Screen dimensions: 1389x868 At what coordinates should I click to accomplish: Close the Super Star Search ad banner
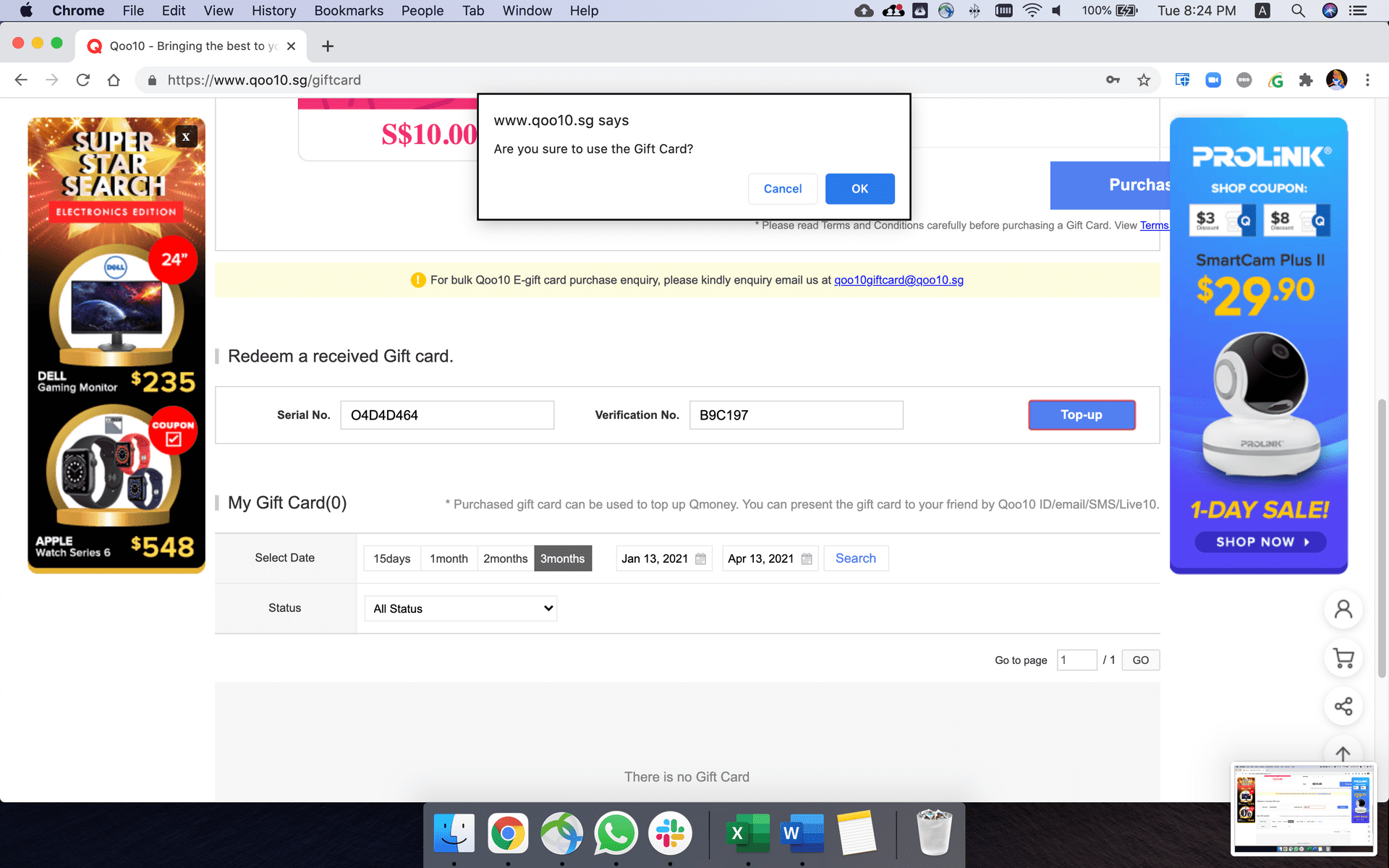tap(186, 137)
